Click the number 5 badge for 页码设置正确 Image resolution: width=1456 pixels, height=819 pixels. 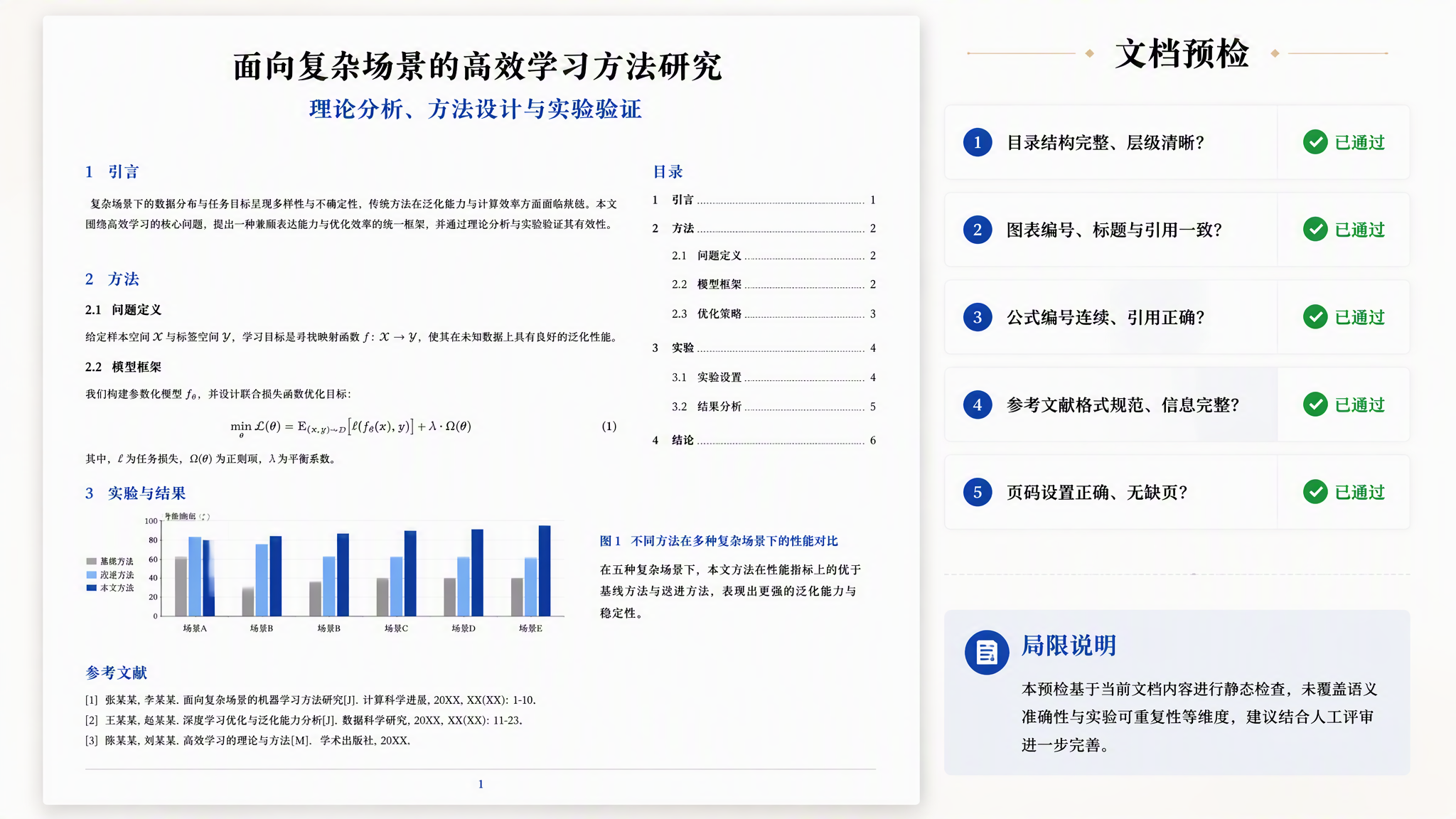(x=978, y=492)
